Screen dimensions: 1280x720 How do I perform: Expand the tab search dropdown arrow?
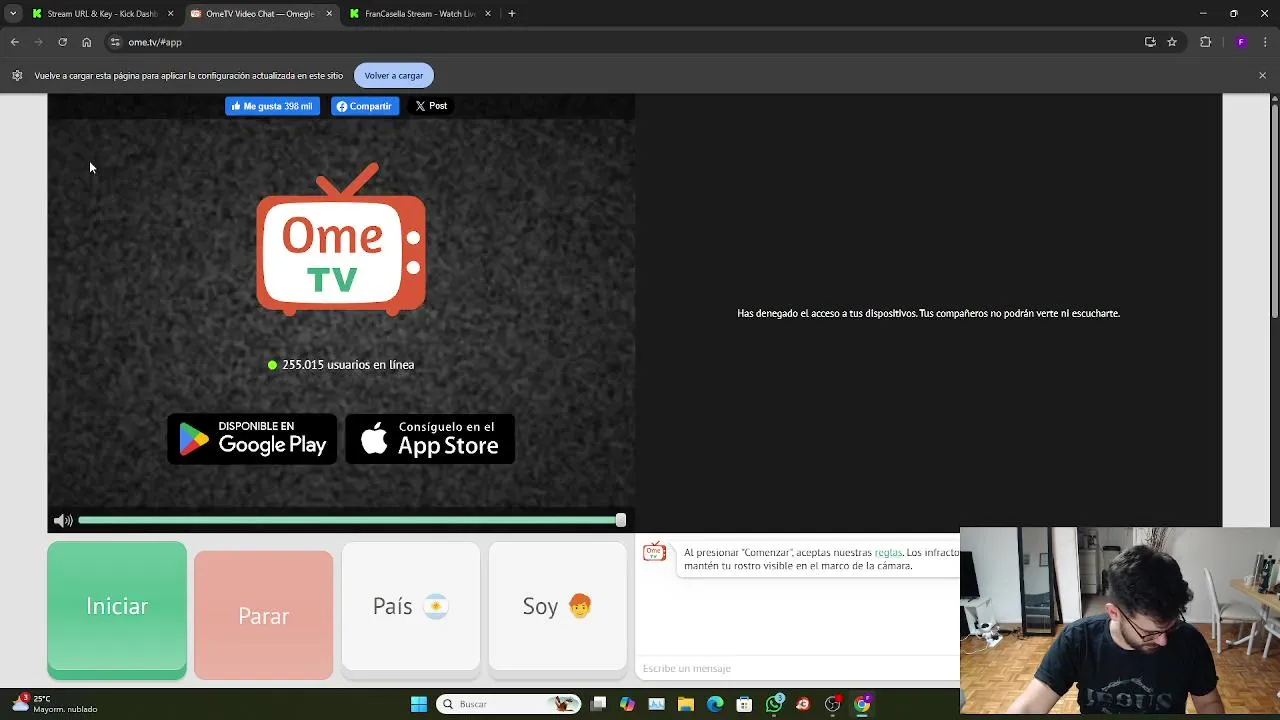coord(13,14)
